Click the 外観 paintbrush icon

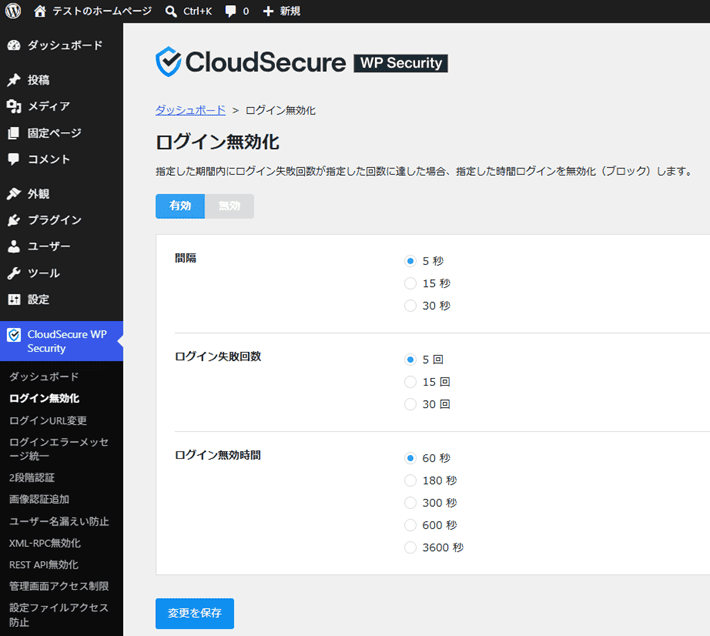[x=14, y=194]
